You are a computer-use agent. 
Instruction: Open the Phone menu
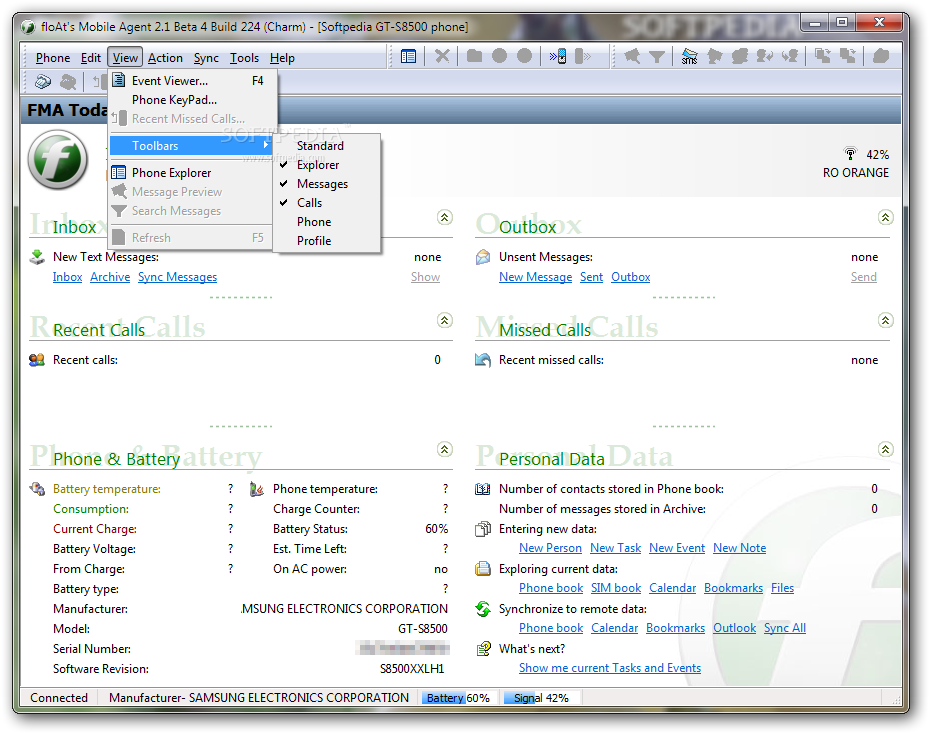[53, 58]
